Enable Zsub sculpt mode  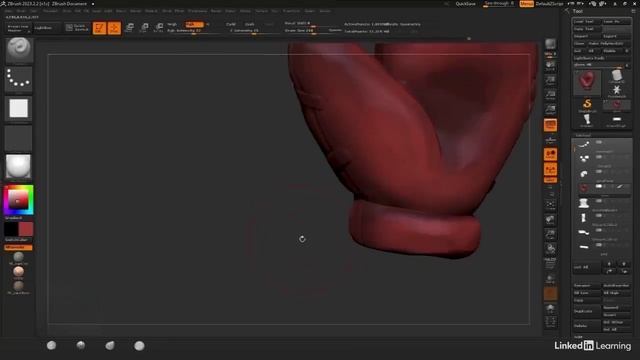click(x=250, y=24)
